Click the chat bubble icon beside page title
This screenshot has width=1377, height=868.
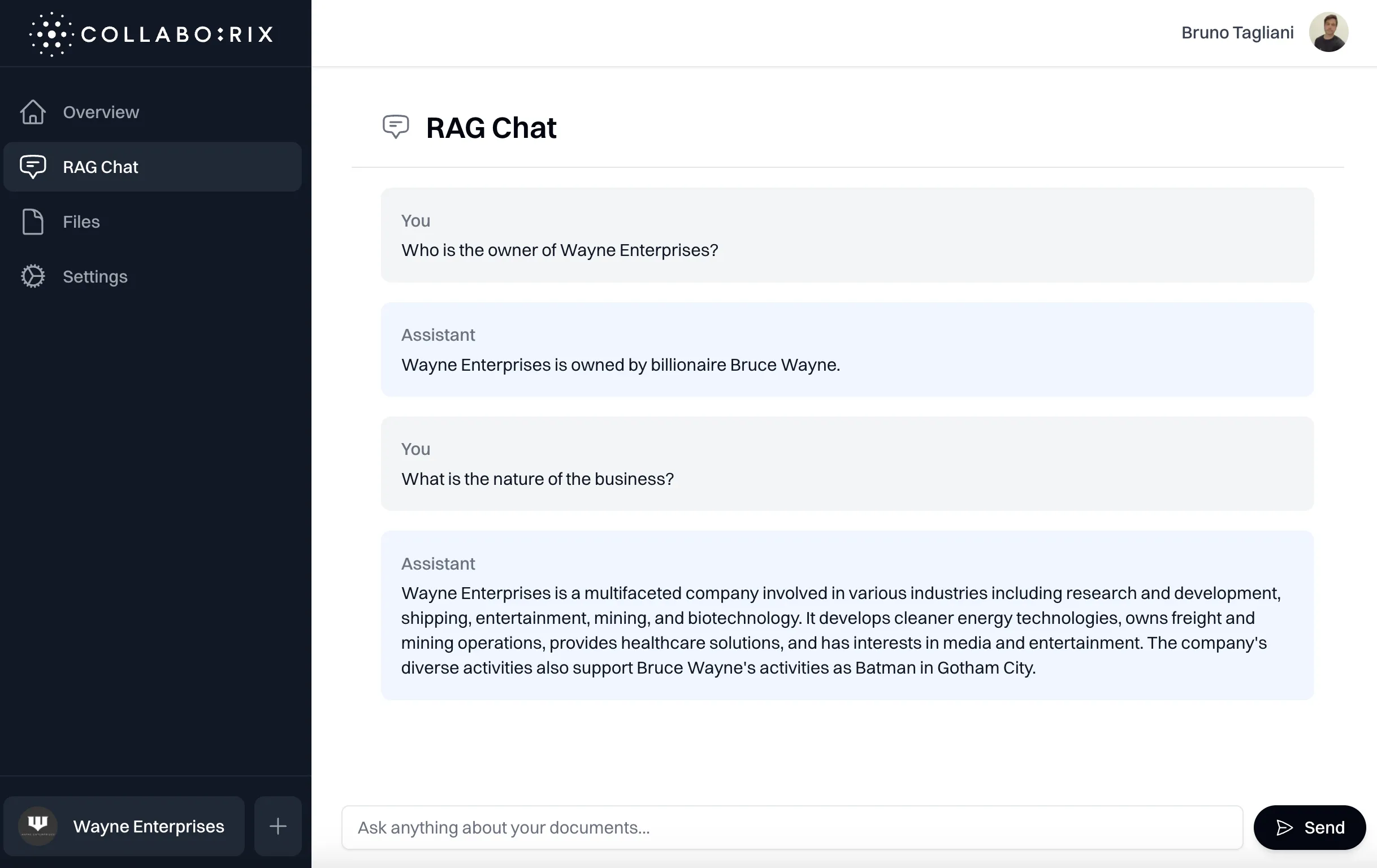click(396, 127)
